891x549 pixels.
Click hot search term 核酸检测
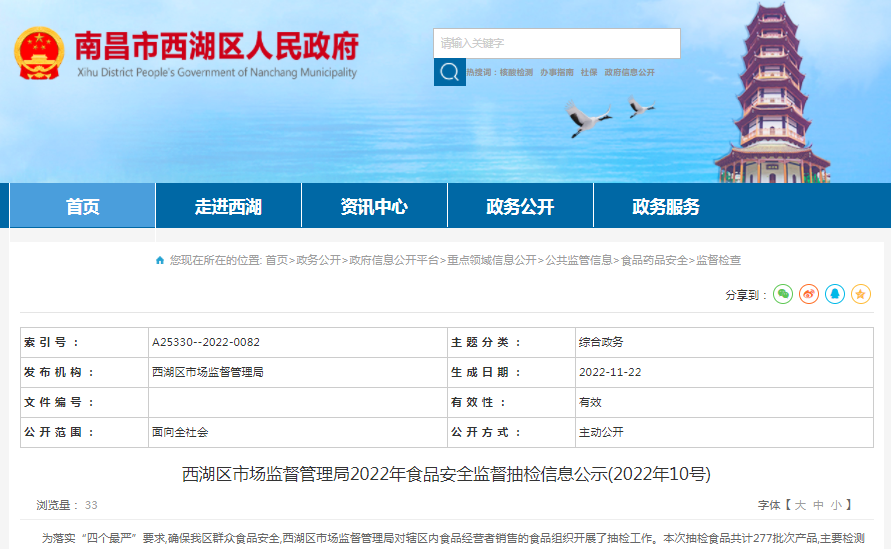516,73
